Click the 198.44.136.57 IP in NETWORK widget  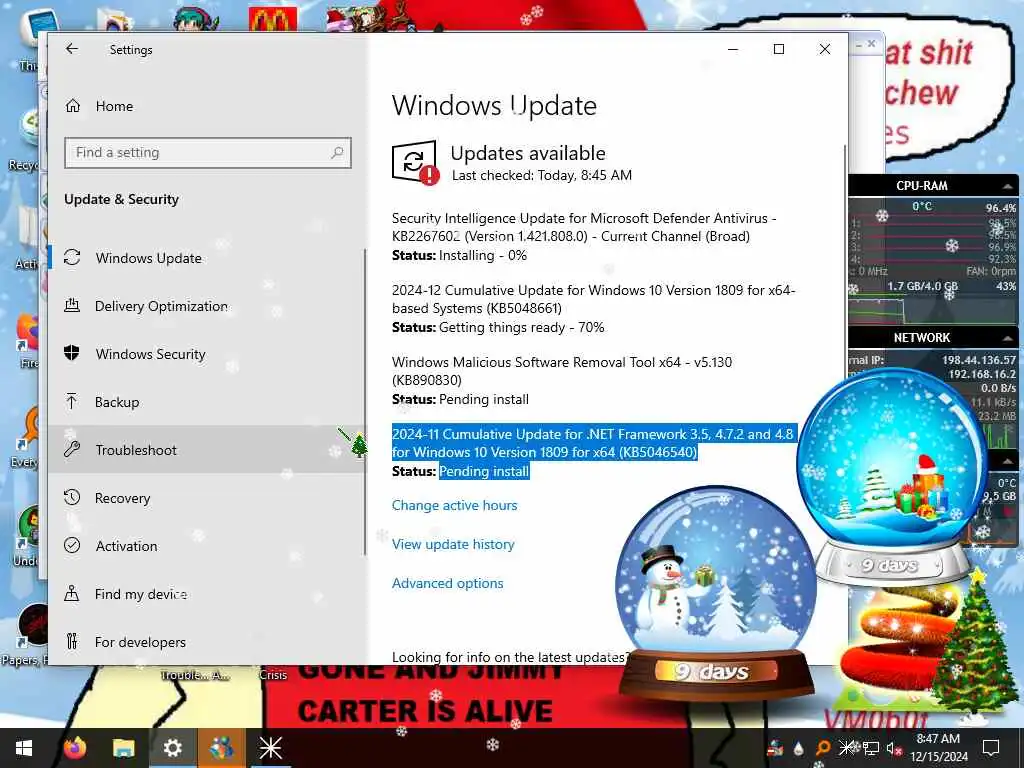tap(978, 360)
